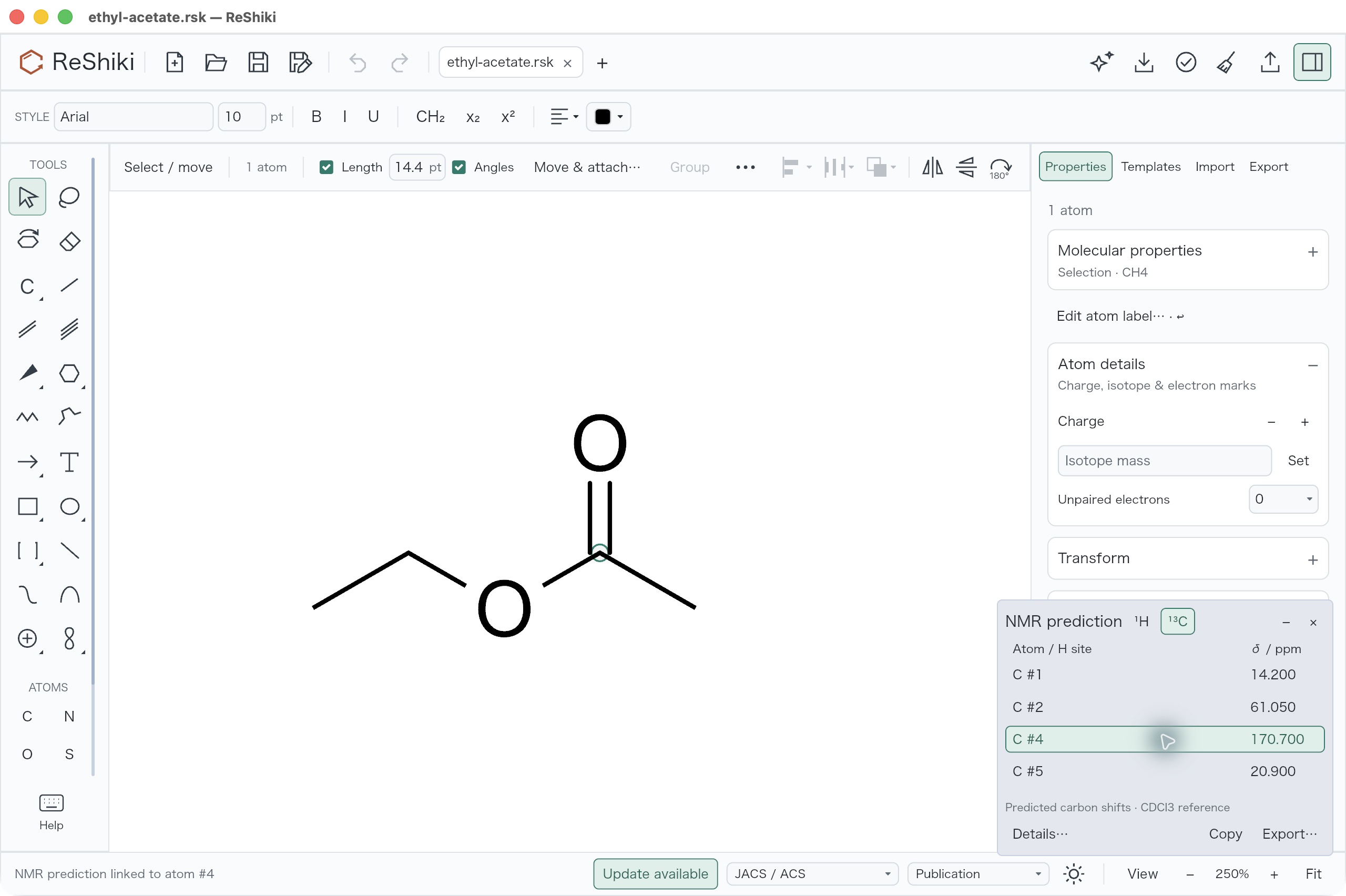Select the rectangle shape tool
1346x896 pixels.
point(27,506)
